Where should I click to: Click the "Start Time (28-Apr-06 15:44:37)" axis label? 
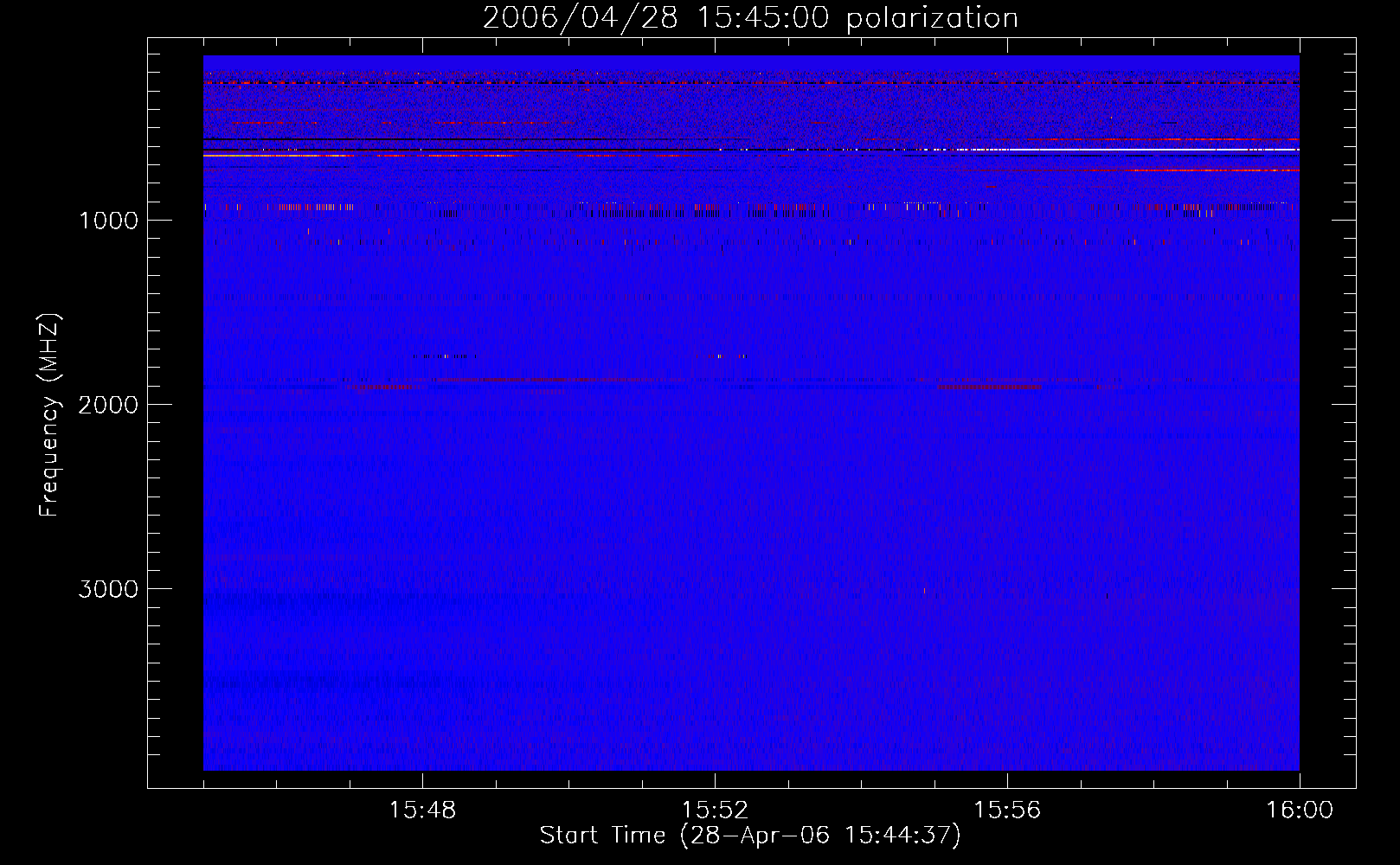[750, 836]
